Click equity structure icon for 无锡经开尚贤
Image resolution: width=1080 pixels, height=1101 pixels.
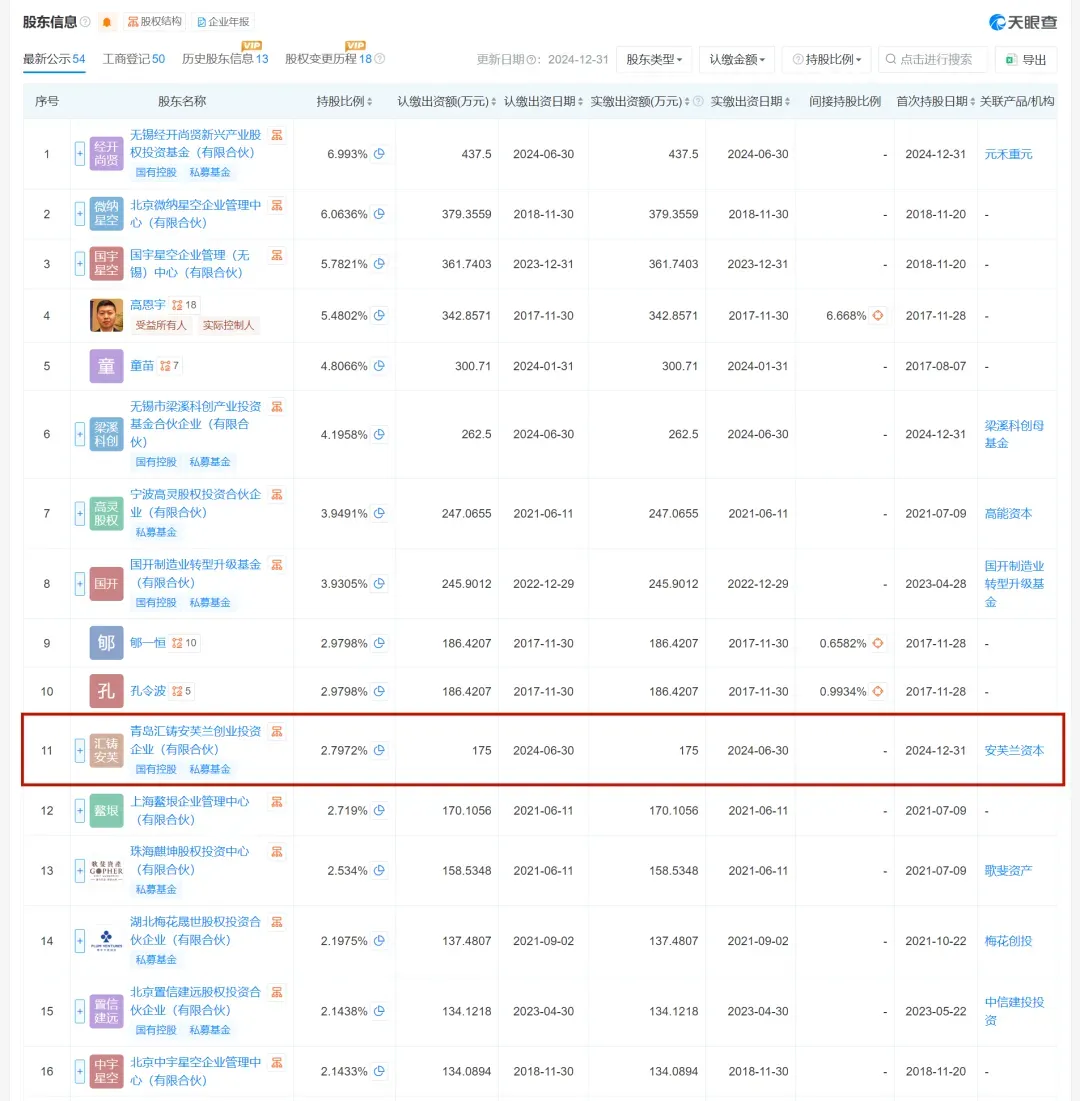277,136
